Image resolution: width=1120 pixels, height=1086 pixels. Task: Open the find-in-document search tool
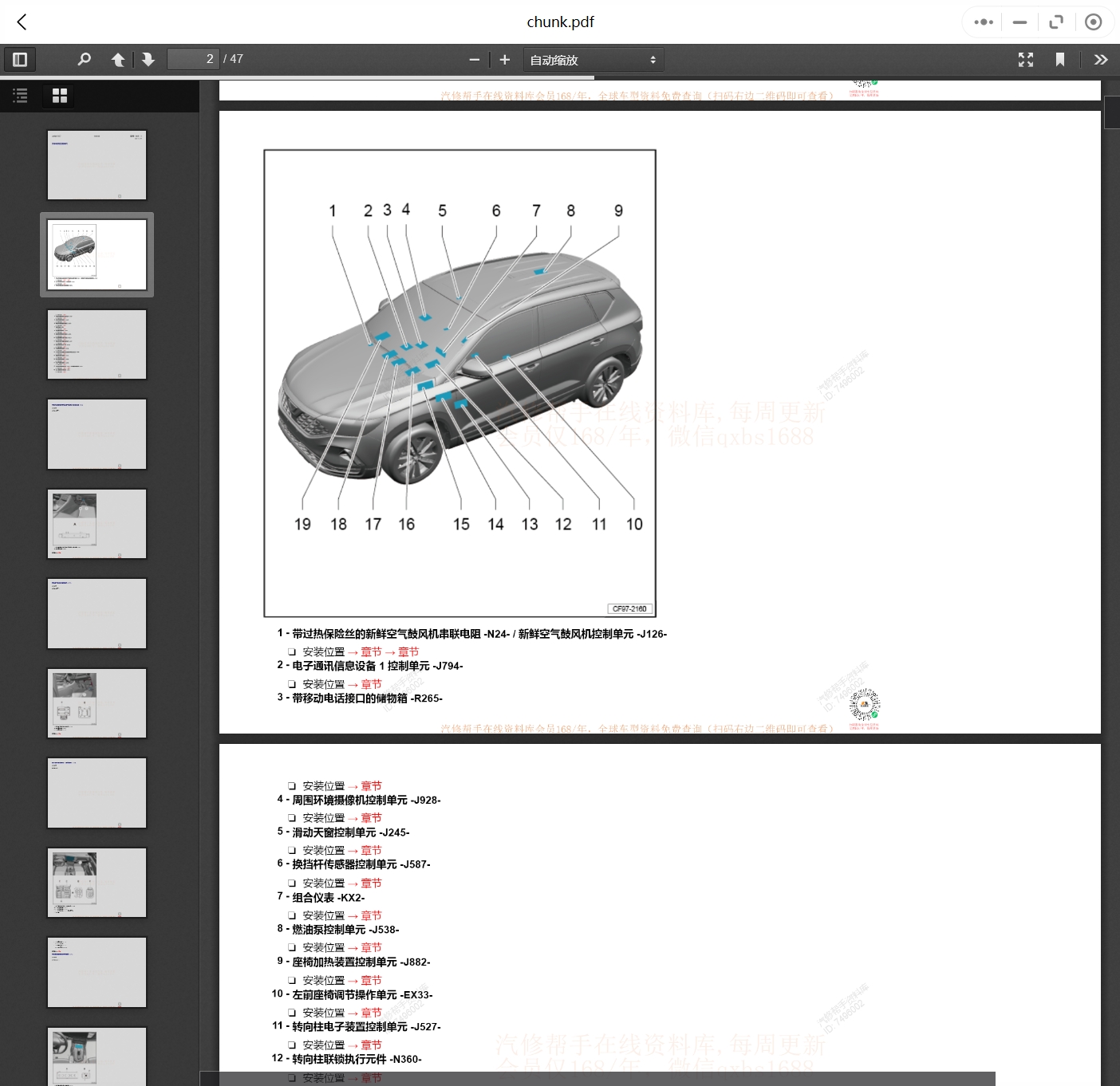(84, 60)
